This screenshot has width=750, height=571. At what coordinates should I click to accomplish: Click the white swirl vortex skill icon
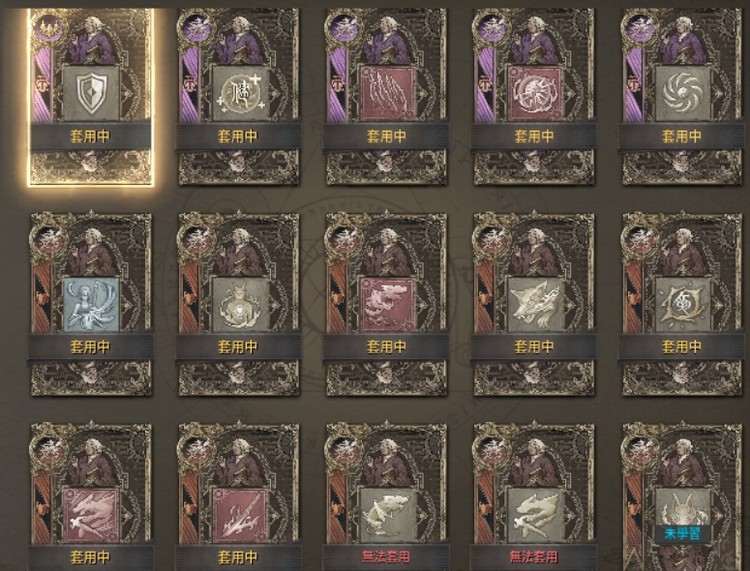point(683,93)
